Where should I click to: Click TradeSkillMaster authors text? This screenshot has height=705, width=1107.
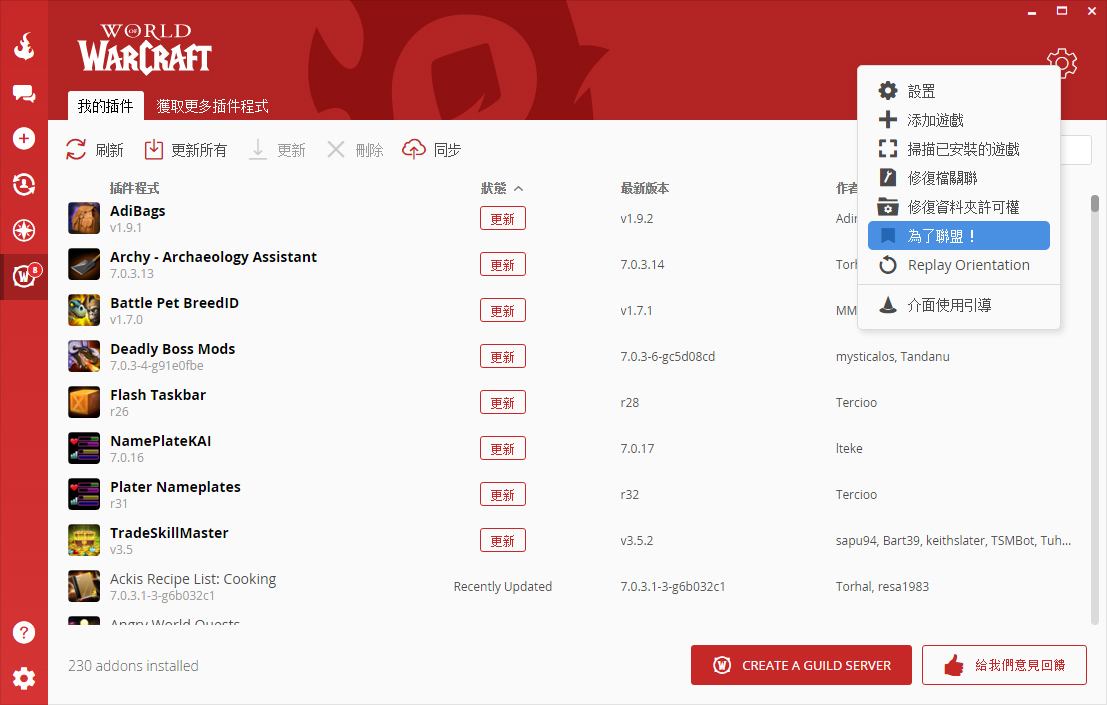pos(953,541)
